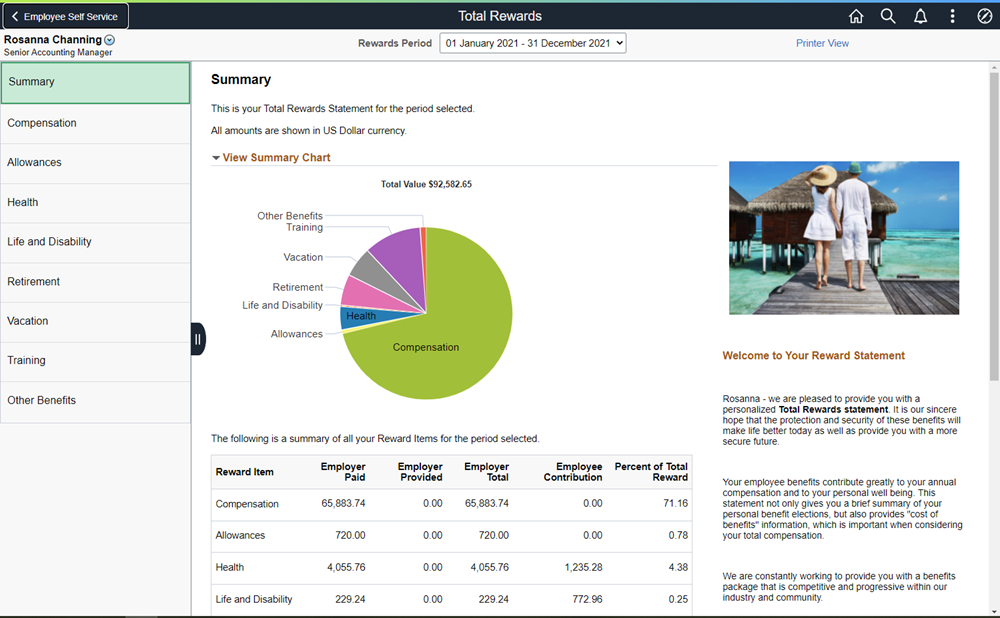Click the 772.96 contribution value
Viewport: 1000px width, 618px height.
[x=587, y=600]
